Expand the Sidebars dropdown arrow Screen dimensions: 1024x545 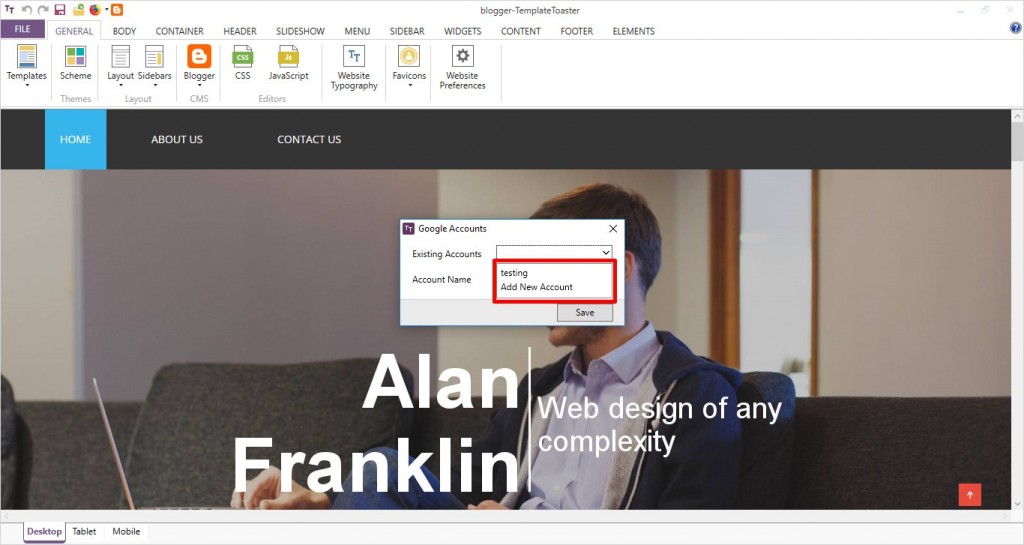click(x=155, y=86)
